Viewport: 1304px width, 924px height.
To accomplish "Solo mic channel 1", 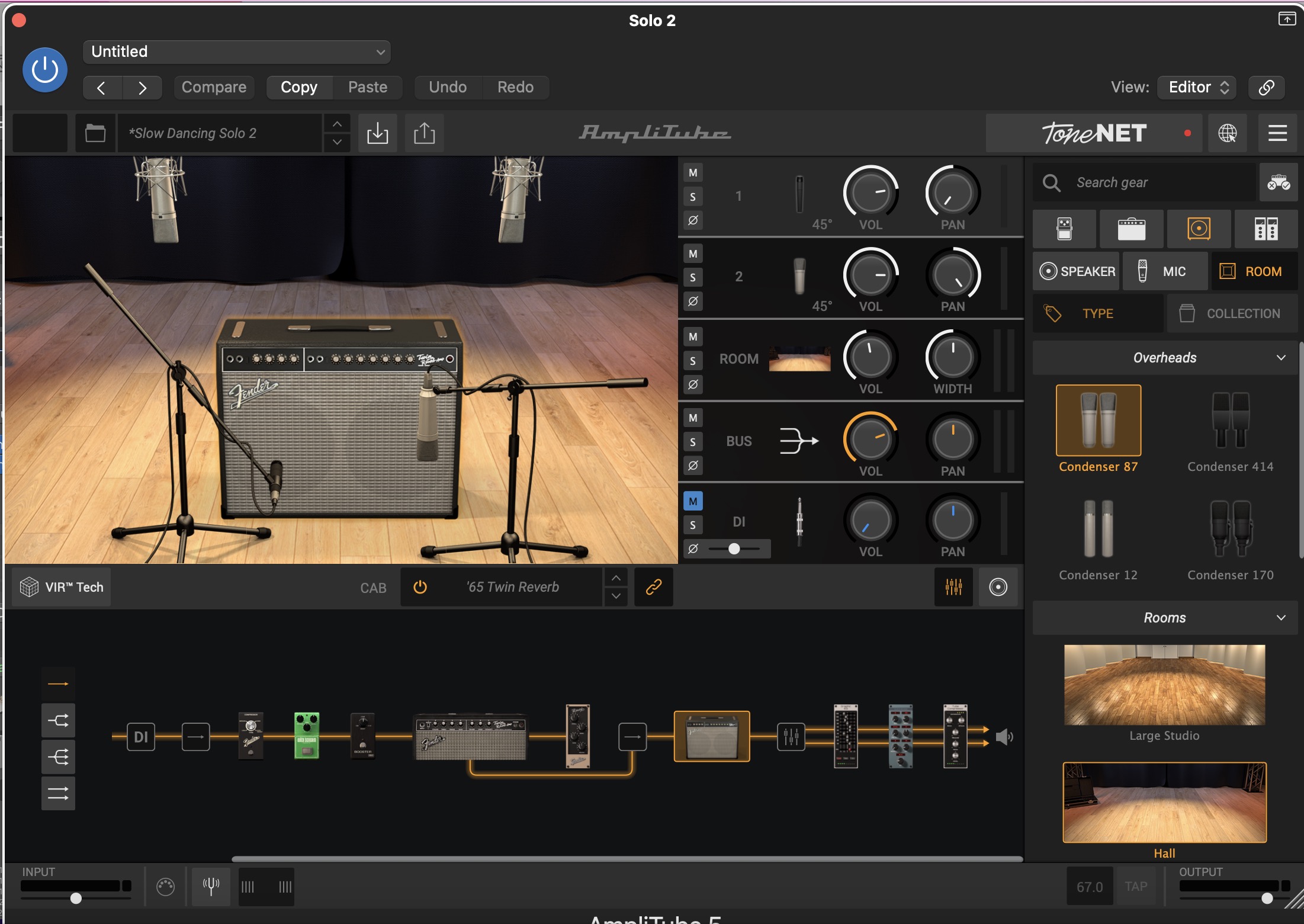I will point(693,197).
